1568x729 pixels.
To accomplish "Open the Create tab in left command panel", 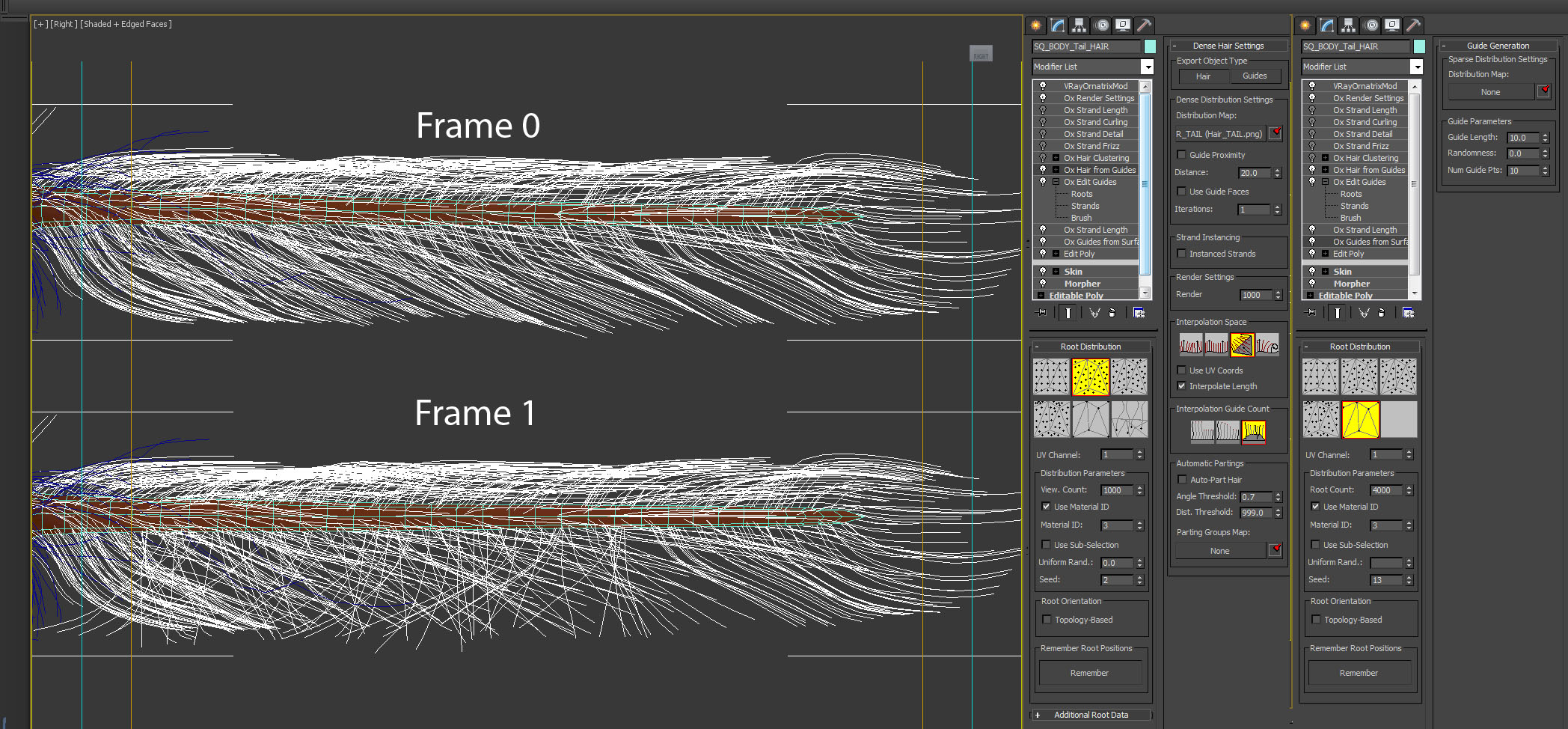I will point(1035,25).
